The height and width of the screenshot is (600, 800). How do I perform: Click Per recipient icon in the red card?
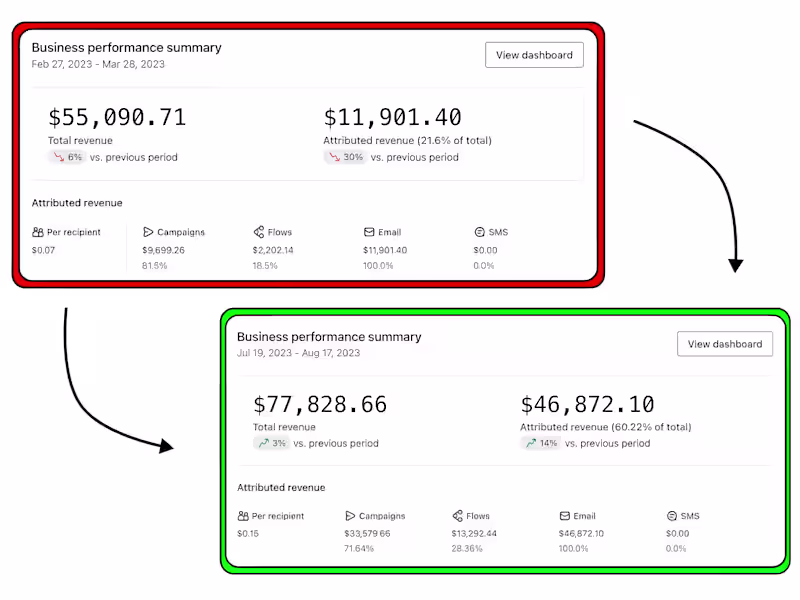point(38,232)
